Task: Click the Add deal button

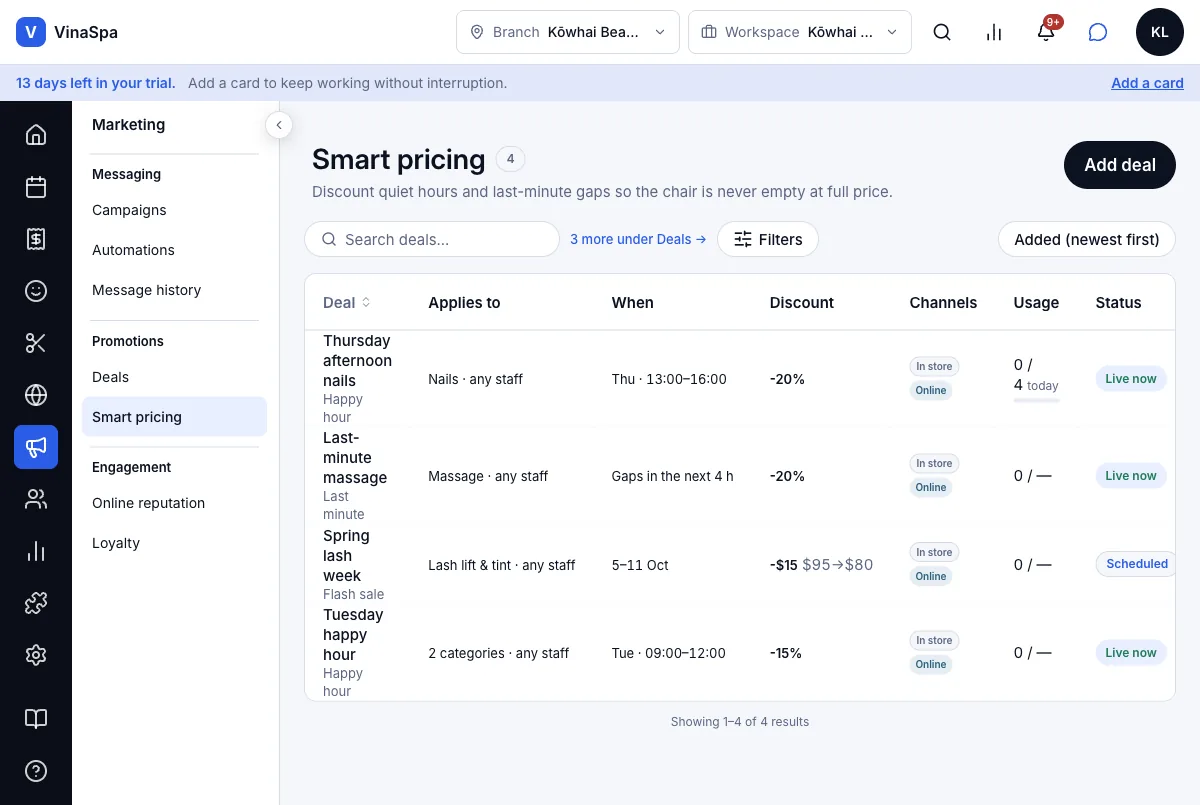Action: click(x=1120, y=165)
